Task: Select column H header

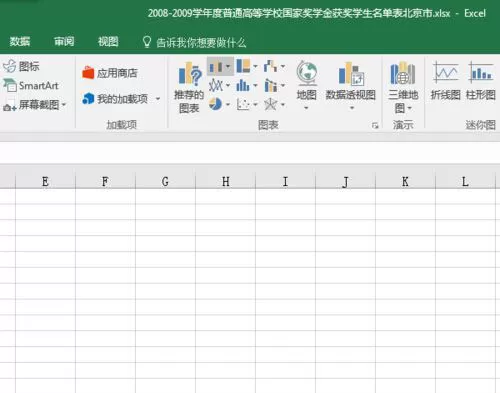Action: 225,181
